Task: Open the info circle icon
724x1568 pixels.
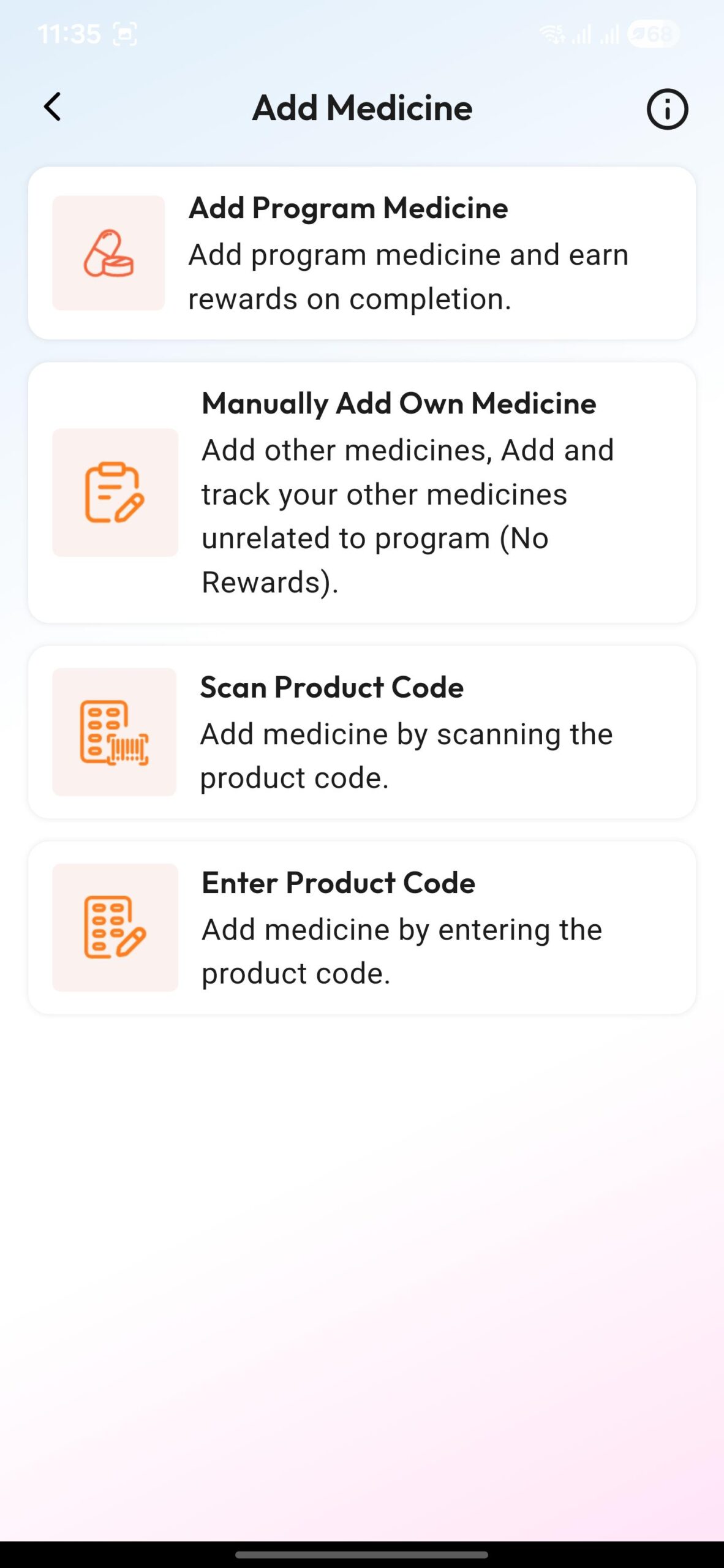Action: tap(667, 110)
